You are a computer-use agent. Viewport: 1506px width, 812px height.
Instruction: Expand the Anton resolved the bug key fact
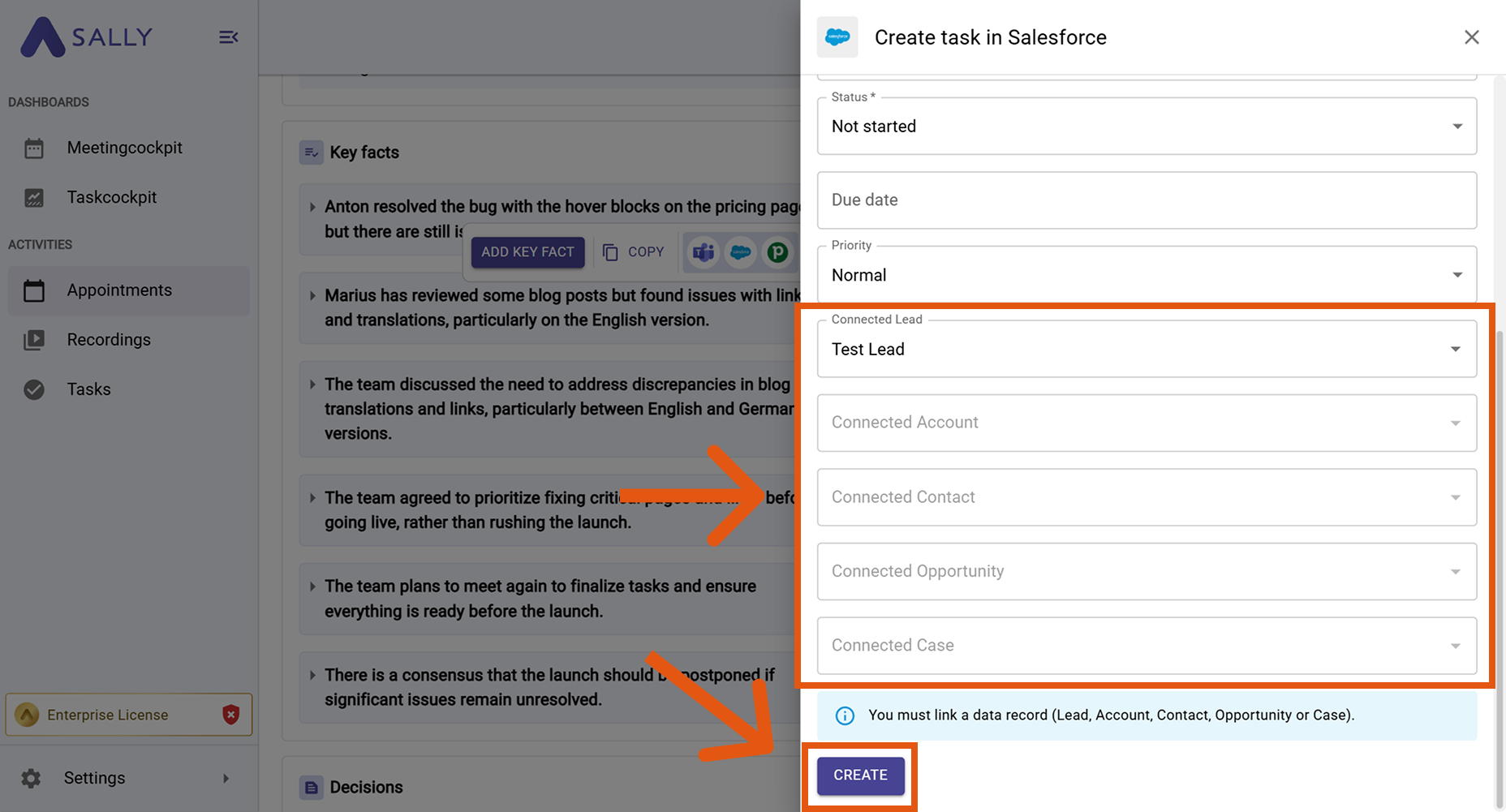312,208
